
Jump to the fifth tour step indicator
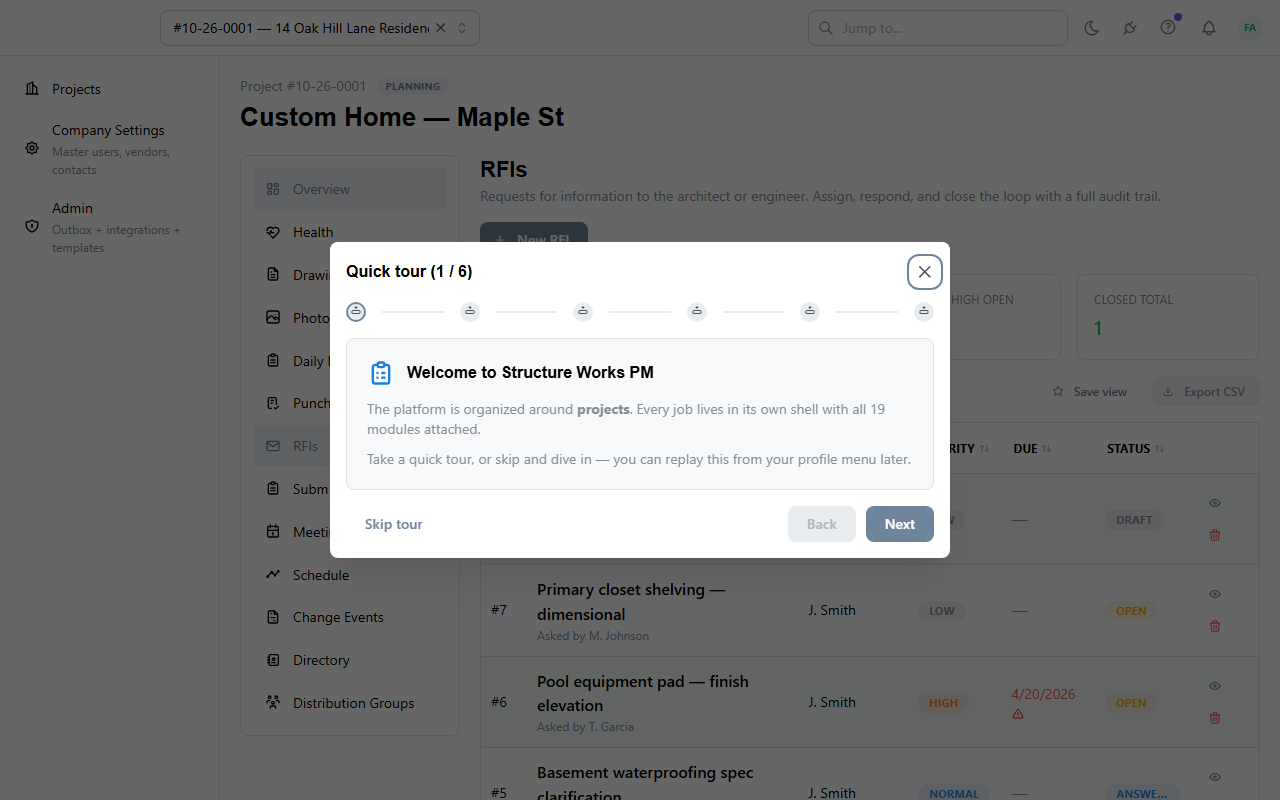coord(810,312)
